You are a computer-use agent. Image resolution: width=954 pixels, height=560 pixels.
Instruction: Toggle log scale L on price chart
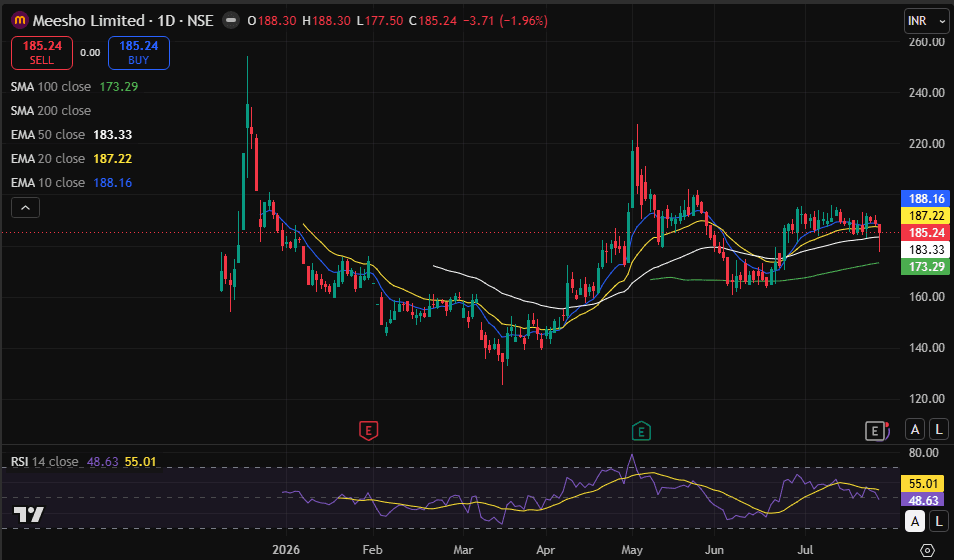pyautogui.click(x=939, y=430)
